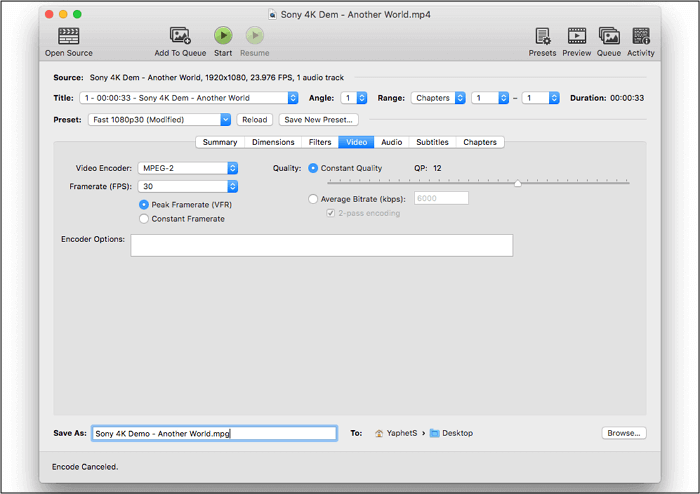Open the Activity log icon
Image resolution: width=700 pixels, height=494 pixels.
pyautogui.click(x=641, y=36)
